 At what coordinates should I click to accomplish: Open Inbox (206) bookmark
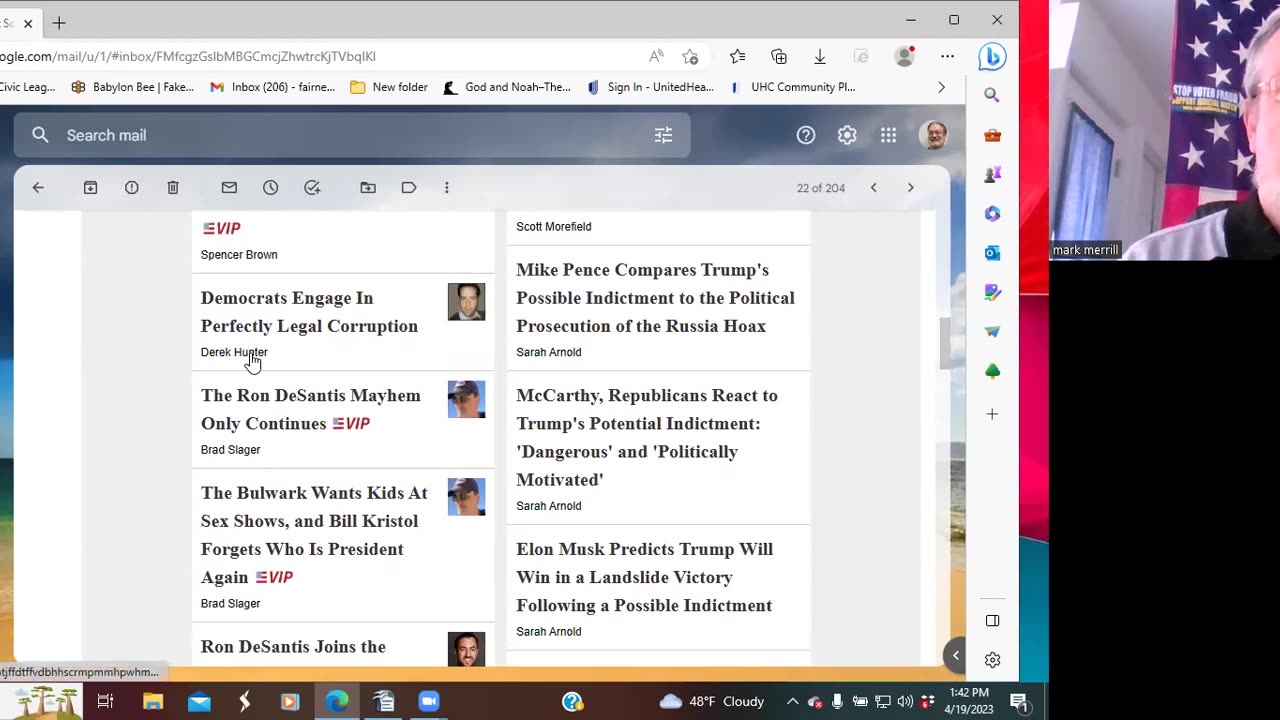click(273, 87)
